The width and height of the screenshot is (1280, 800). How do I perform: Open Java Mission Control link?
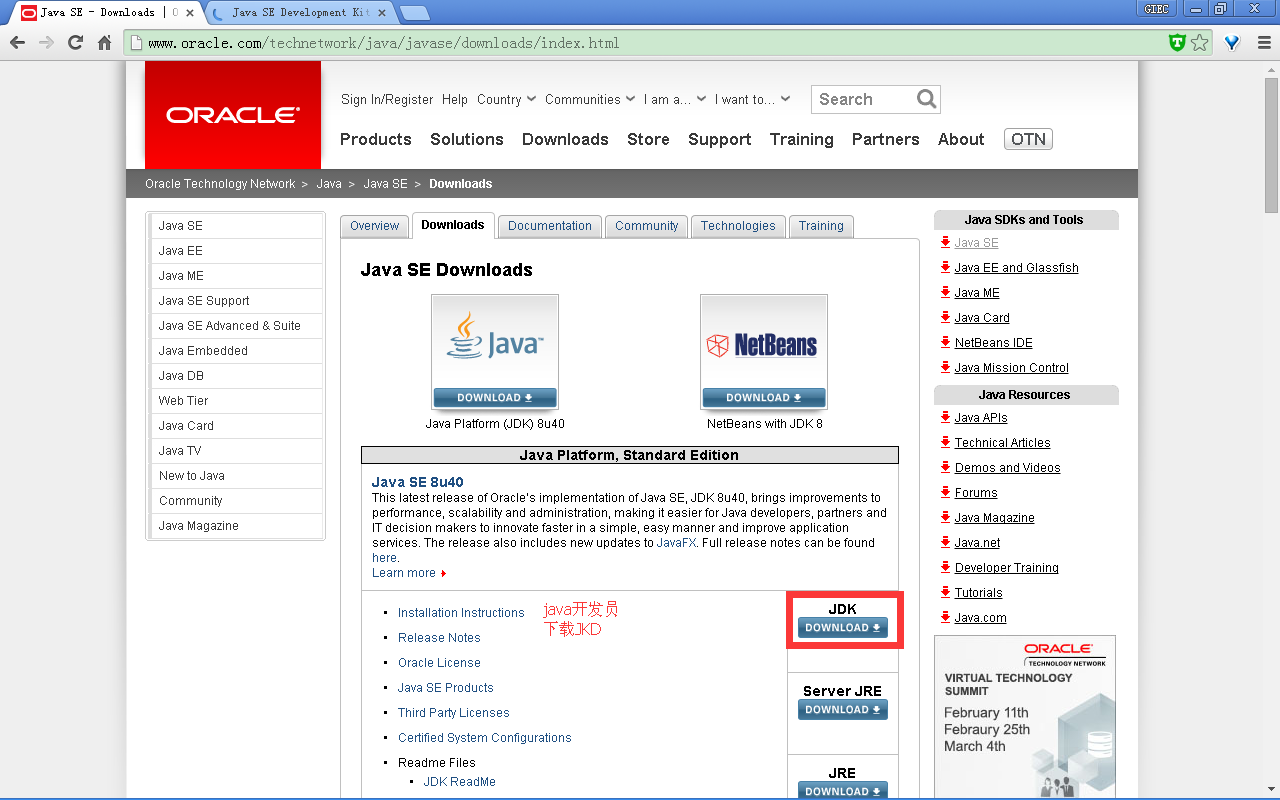pyautogui.click(x=1011, y=367)
